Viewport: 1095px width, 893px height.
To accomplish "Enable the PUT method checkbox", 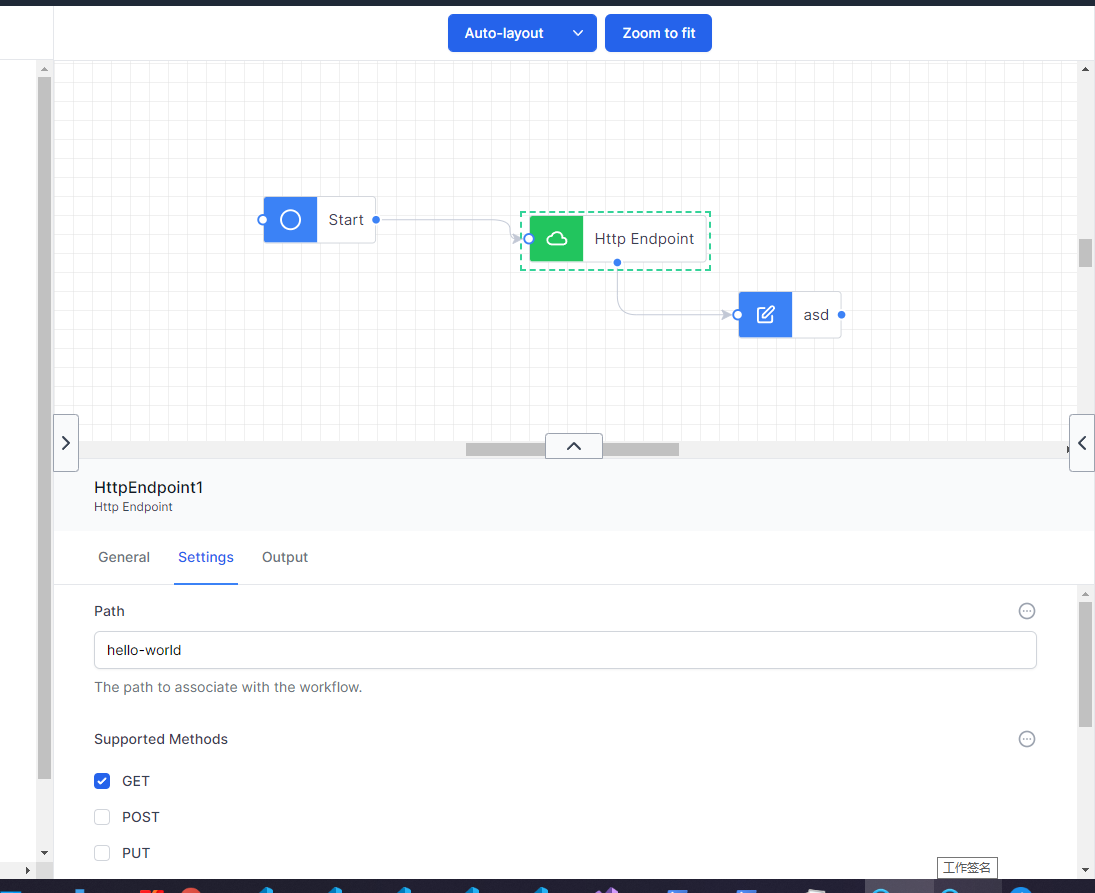I will click(x=102, y=853).
